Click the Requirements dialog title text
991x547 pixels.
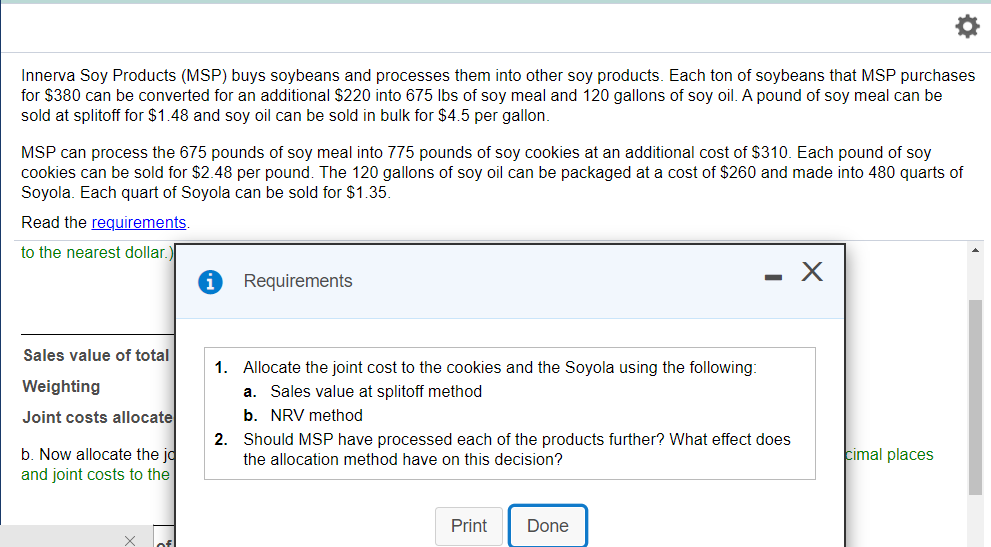pyautogui.click(x=298, y=281)
